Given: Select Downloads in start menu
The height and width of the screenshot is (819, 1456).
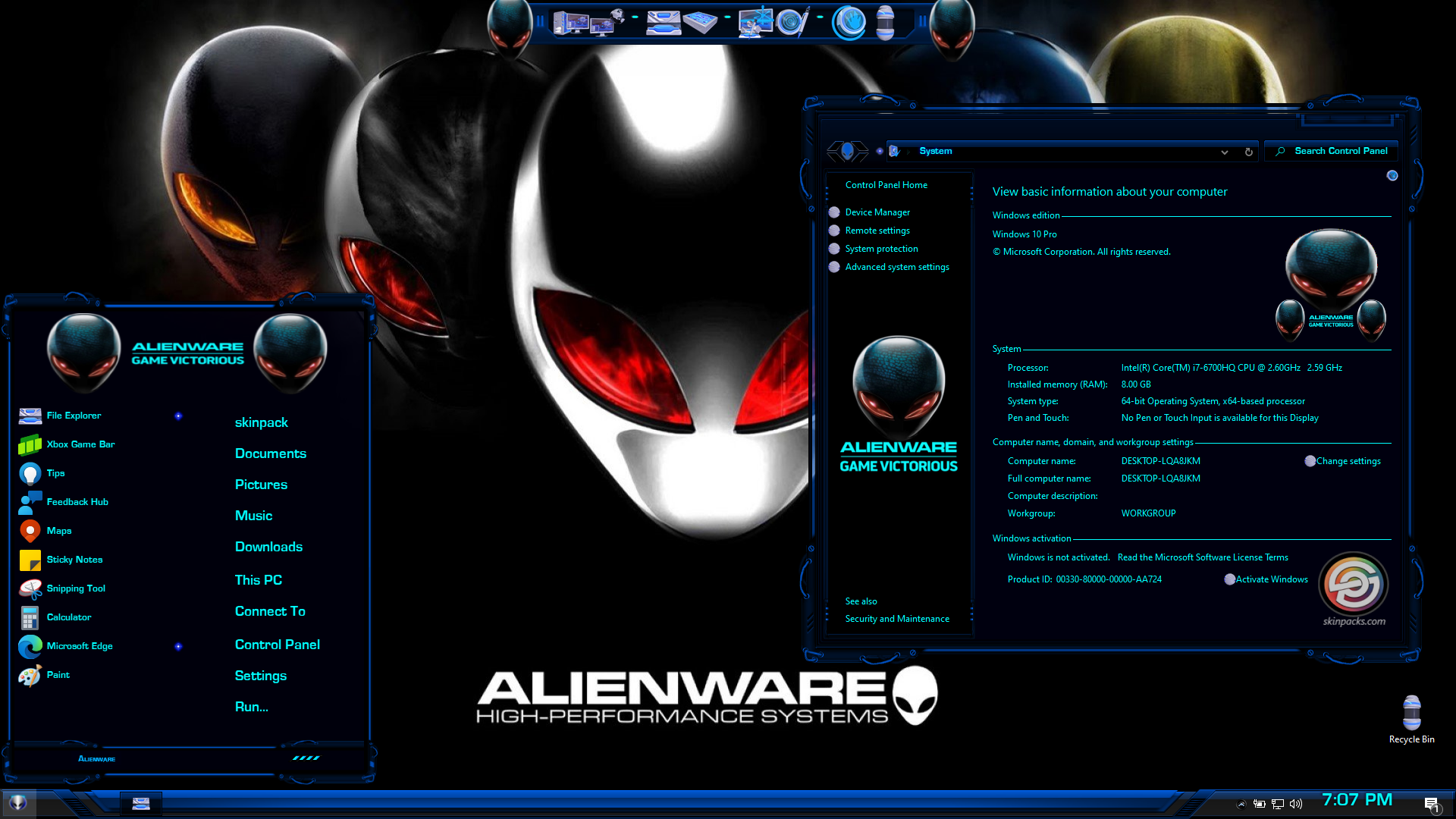Looking at the screenshot, I should click(x=268, y=547).
